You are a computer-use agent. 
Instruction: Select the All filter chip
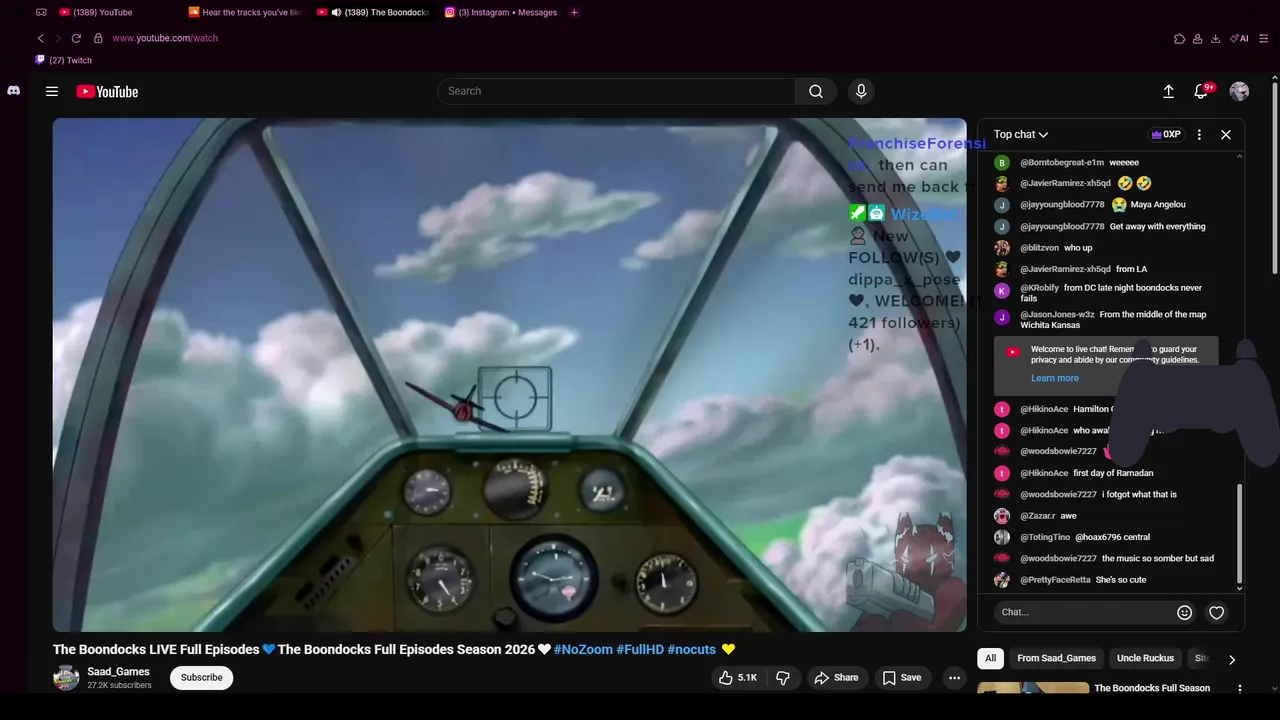[990, 658]
